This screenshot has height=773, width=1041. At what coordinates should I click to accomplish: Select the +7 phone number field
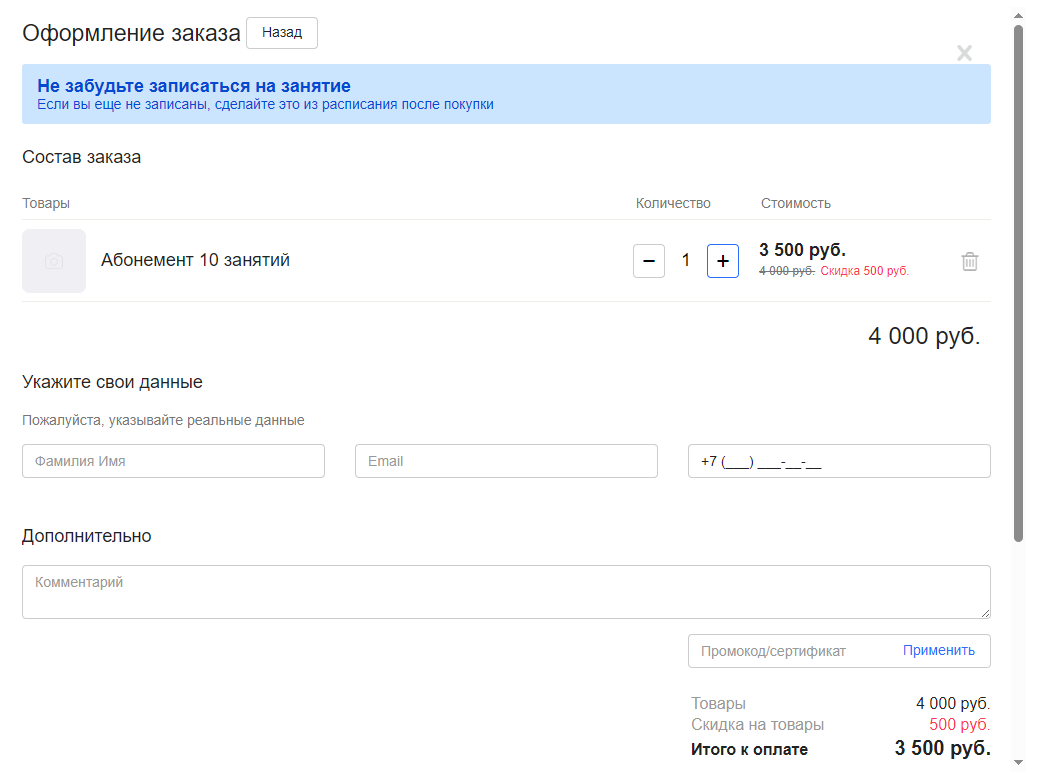tap(839, 461)
